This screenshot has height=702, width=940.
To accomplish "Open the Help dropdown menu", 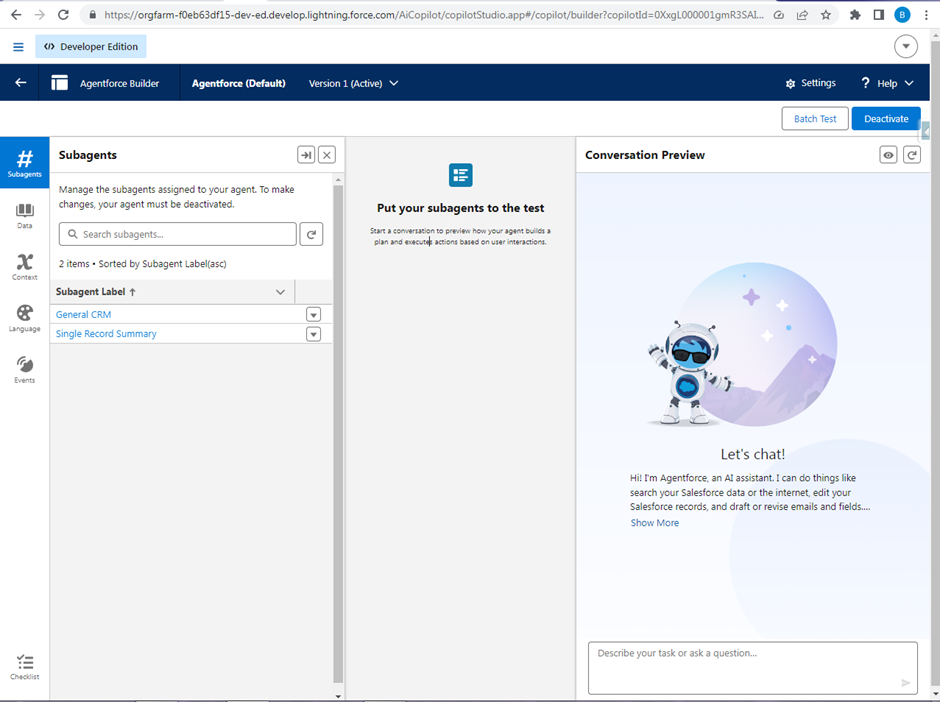I will (887, 83).
